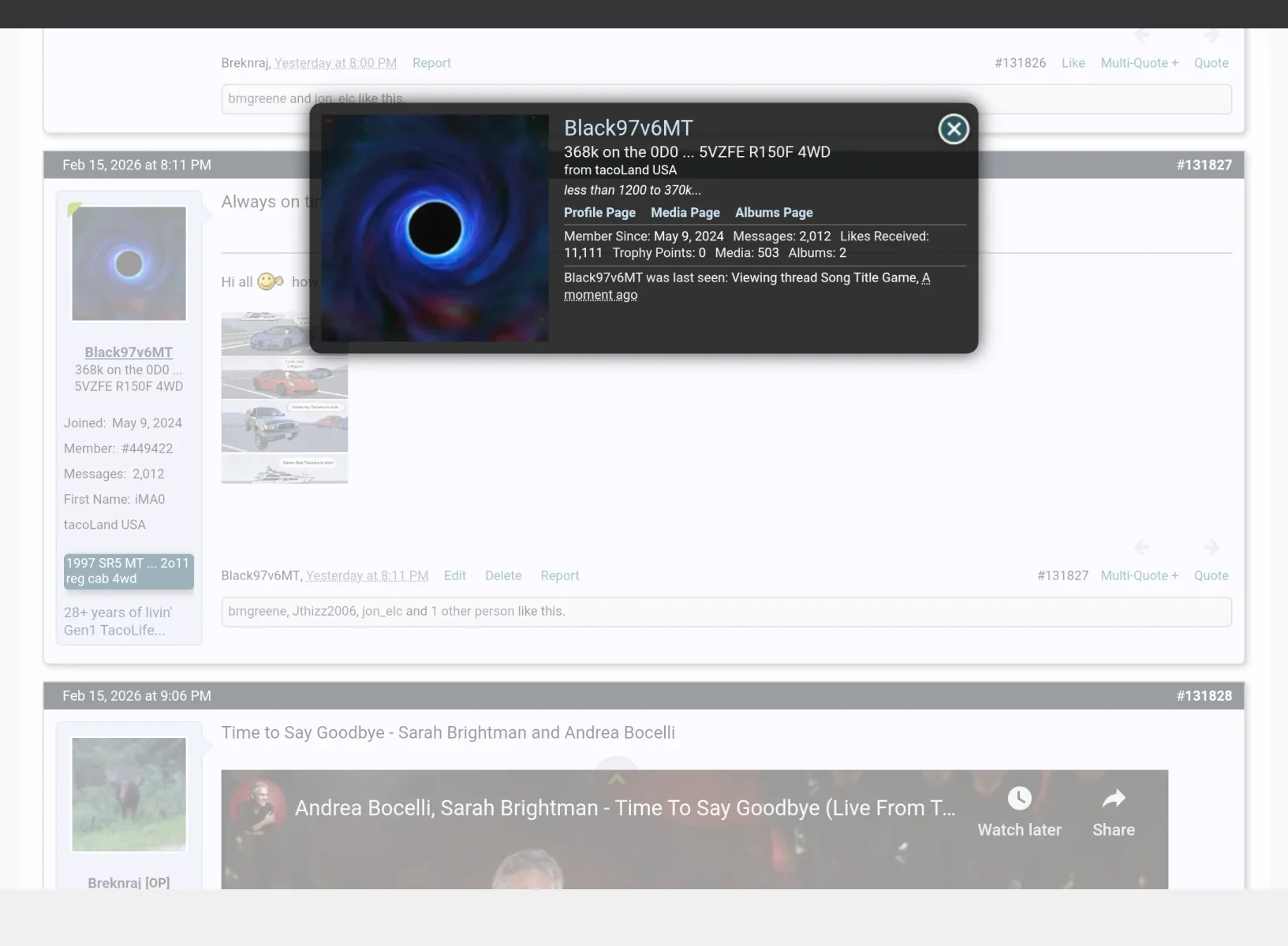Click the left arrow next to post #131827
This screenshot has height=946, width=1288.
coord(1143,547)
